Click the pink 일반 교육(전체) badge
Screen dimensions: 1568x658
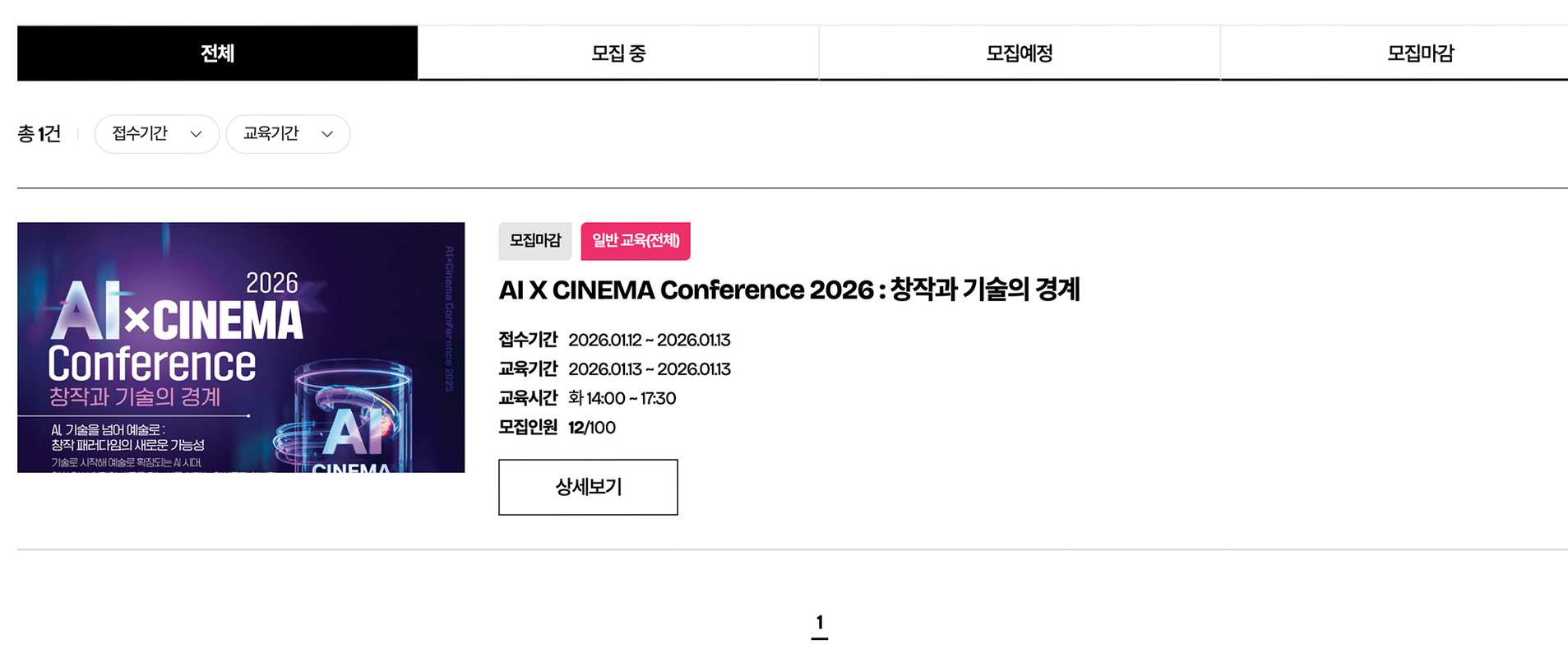point(636,241)
